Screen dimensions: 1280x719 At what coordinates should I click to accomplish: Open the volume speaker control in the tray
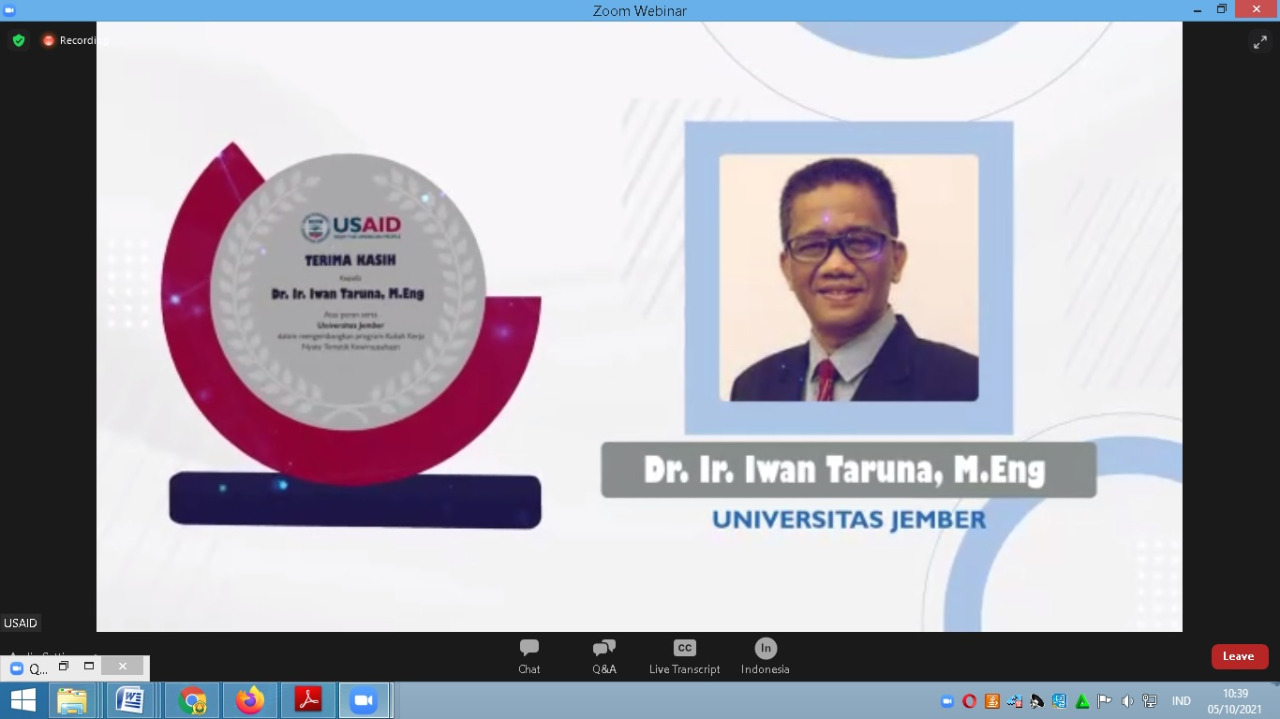[1127, 701]
